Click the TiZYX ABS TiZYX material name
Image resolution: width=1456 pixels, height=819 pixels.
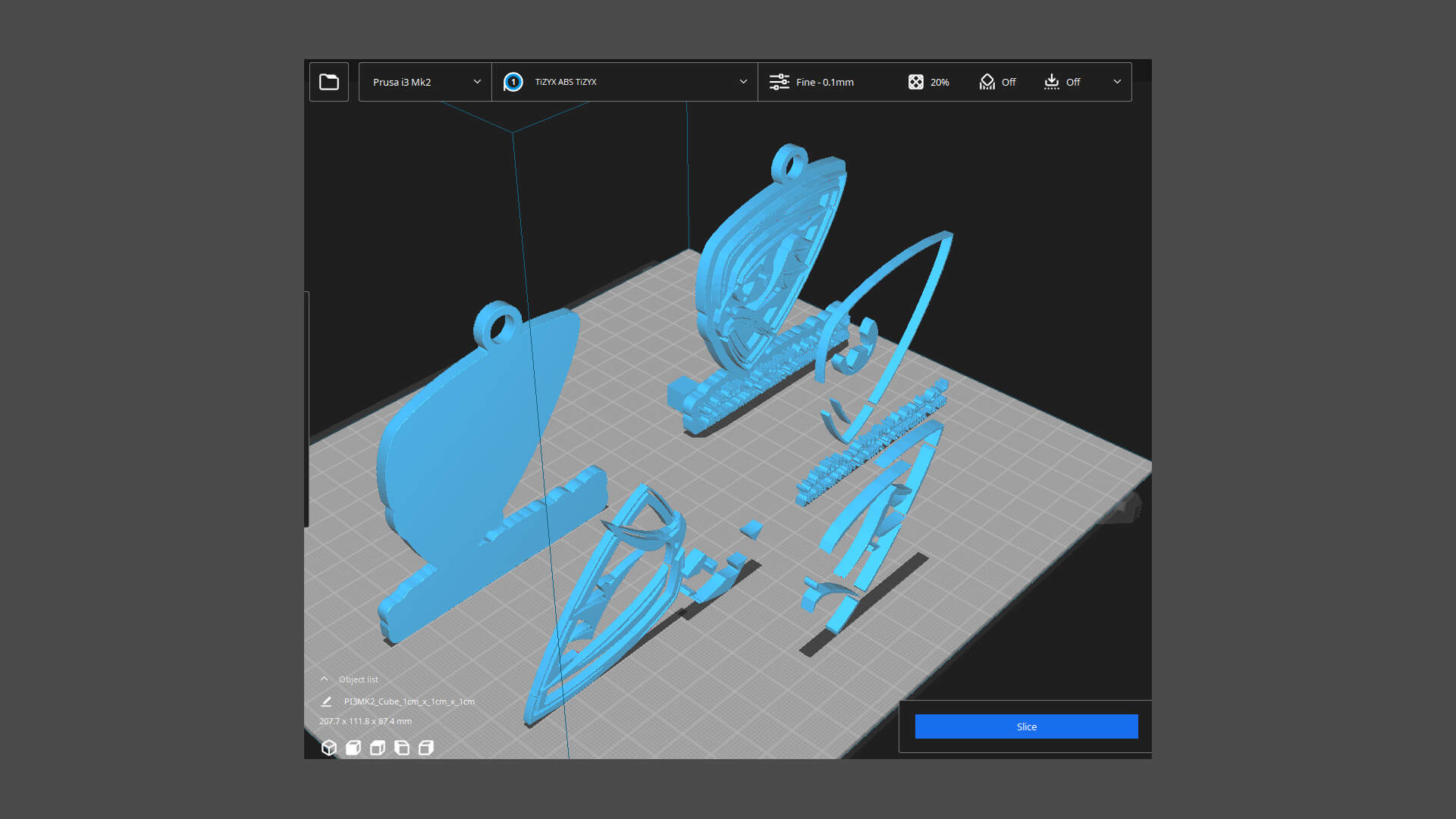click(x=566, y=82)
